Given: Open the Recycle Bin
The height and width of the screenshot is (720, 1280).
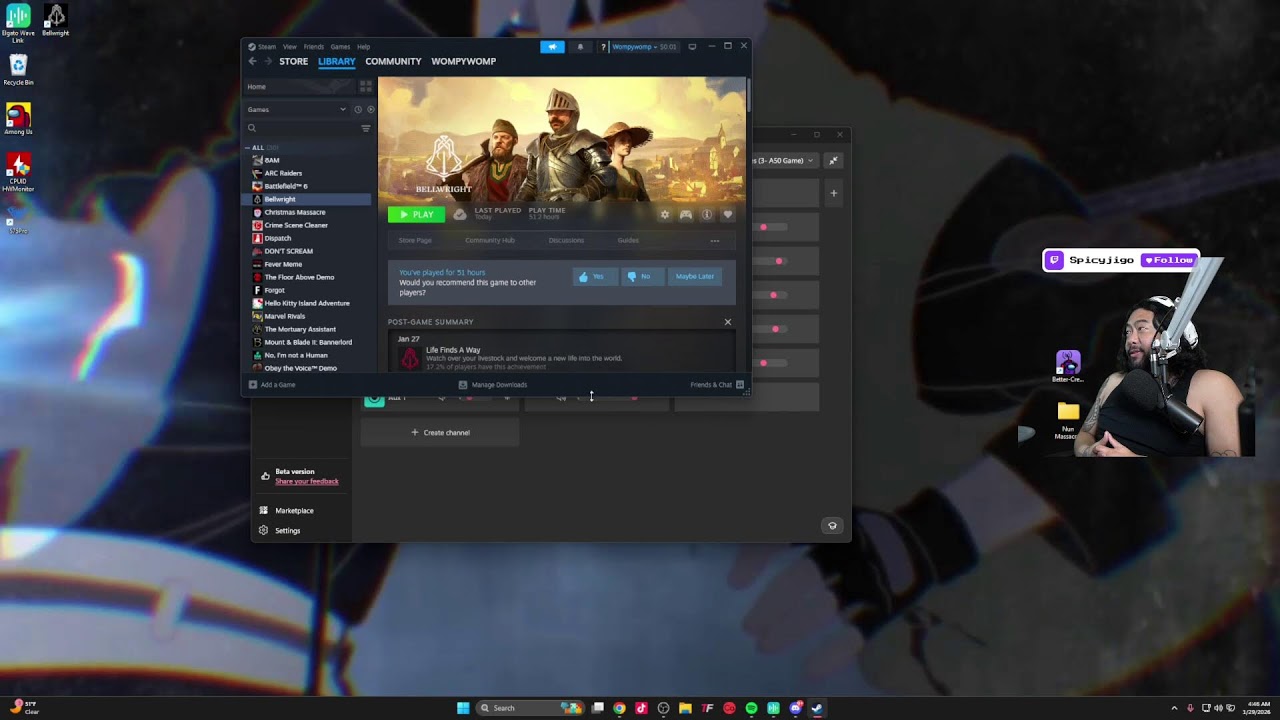Looking at the screenshot, I should (x=18, y=71).
